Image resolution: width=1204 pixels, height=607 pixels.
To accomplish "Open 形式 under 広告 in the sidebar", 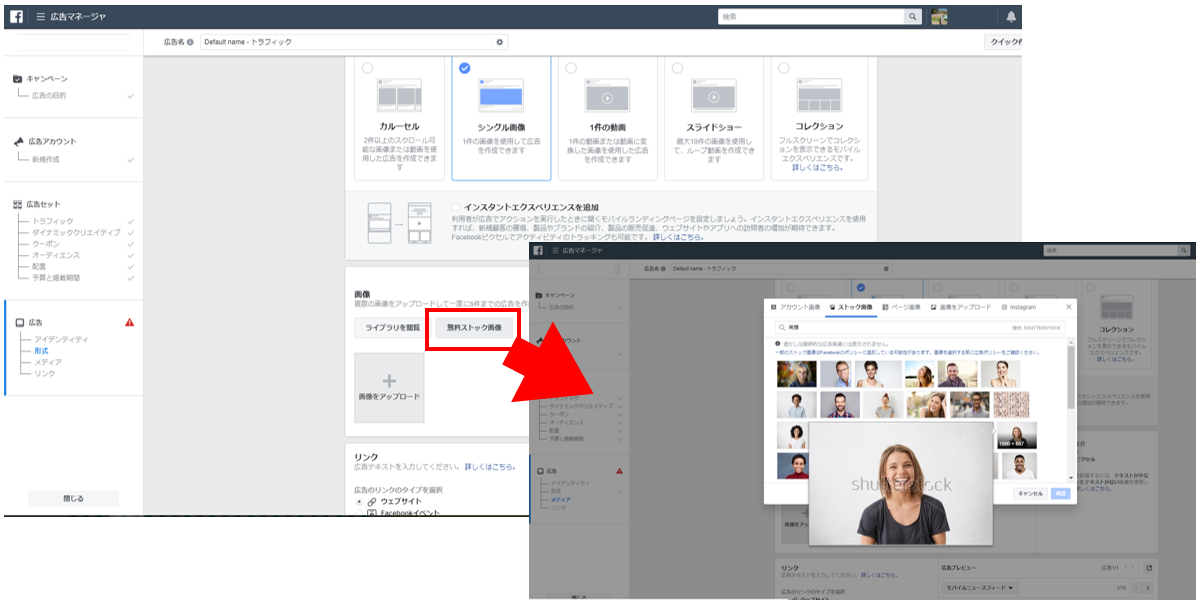I will (41, 351).
